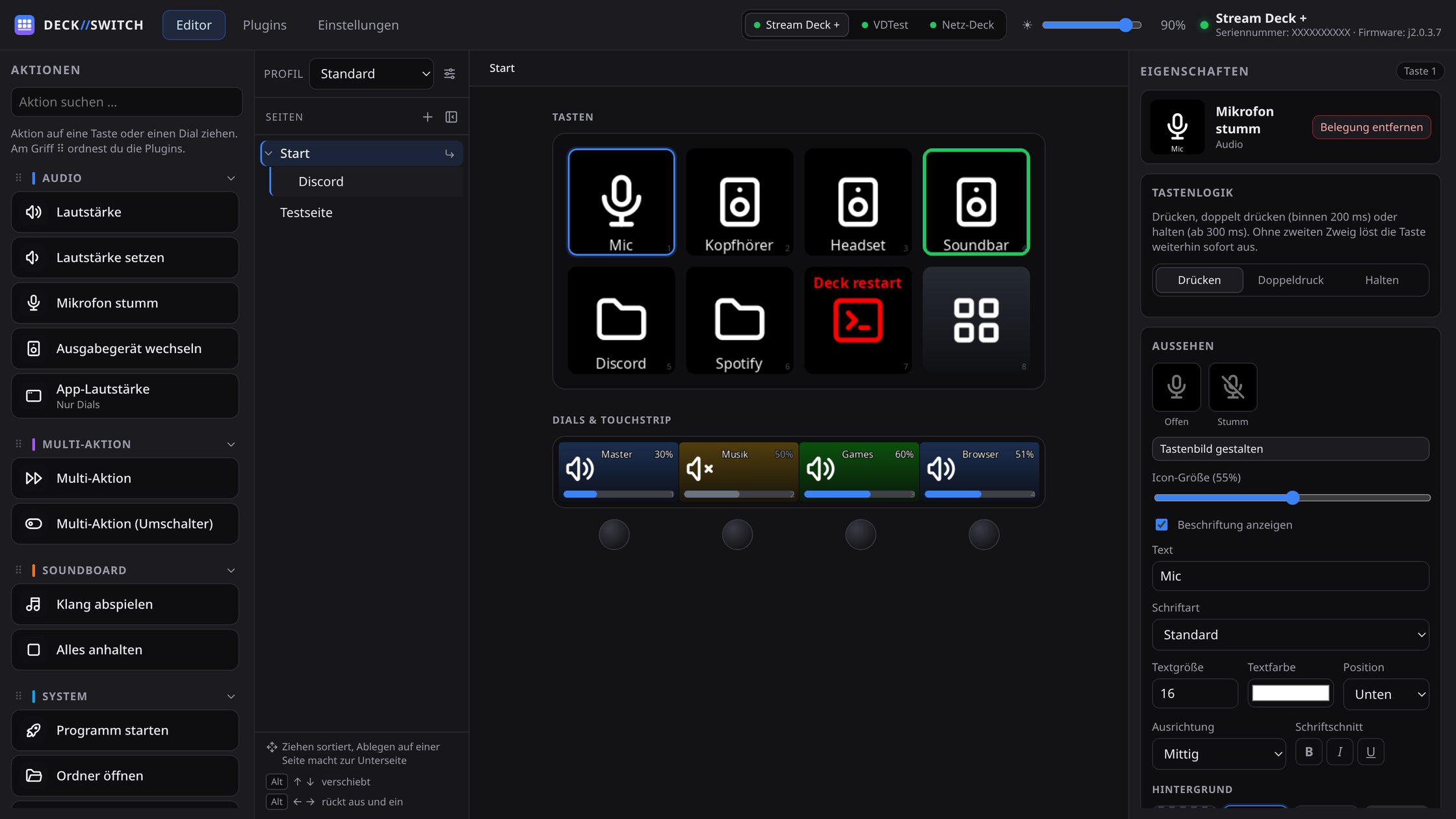Select the Mic key on the deck
The height and width of the screenshot is (819, 1456).
coord(621,202)
